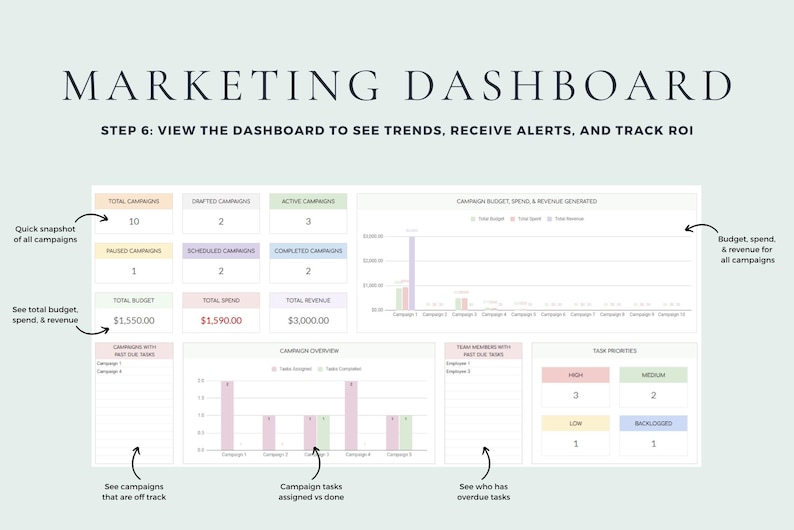Click Campaign 1 tasks assigned bar in overview

pos(227,416)
